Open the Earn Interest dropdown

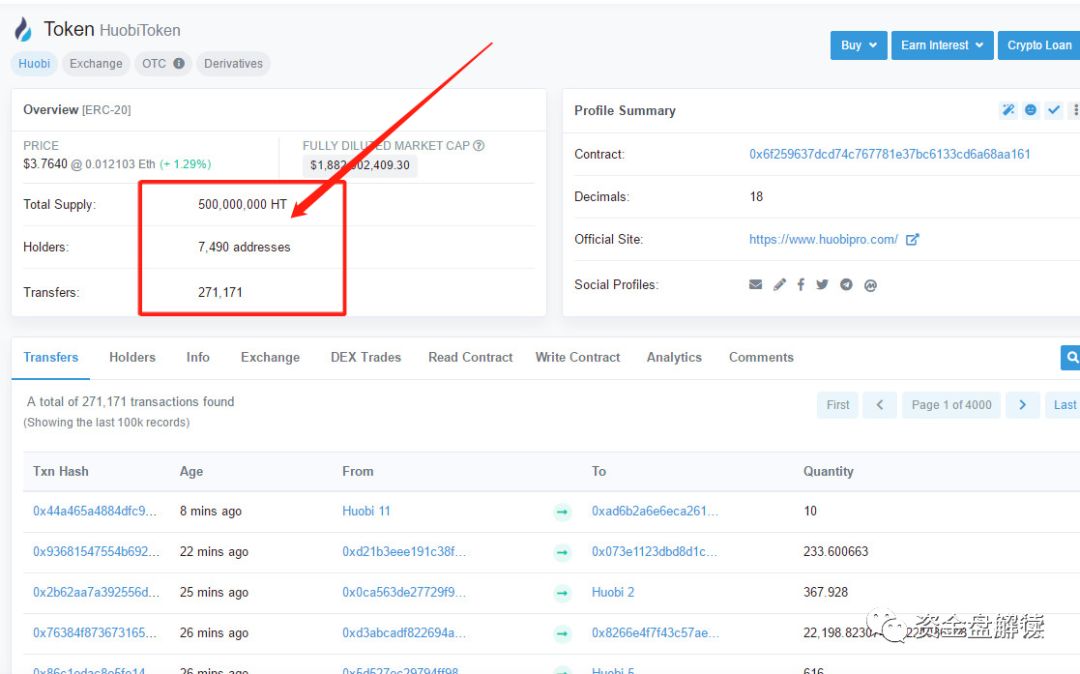(x=942, y=45)
